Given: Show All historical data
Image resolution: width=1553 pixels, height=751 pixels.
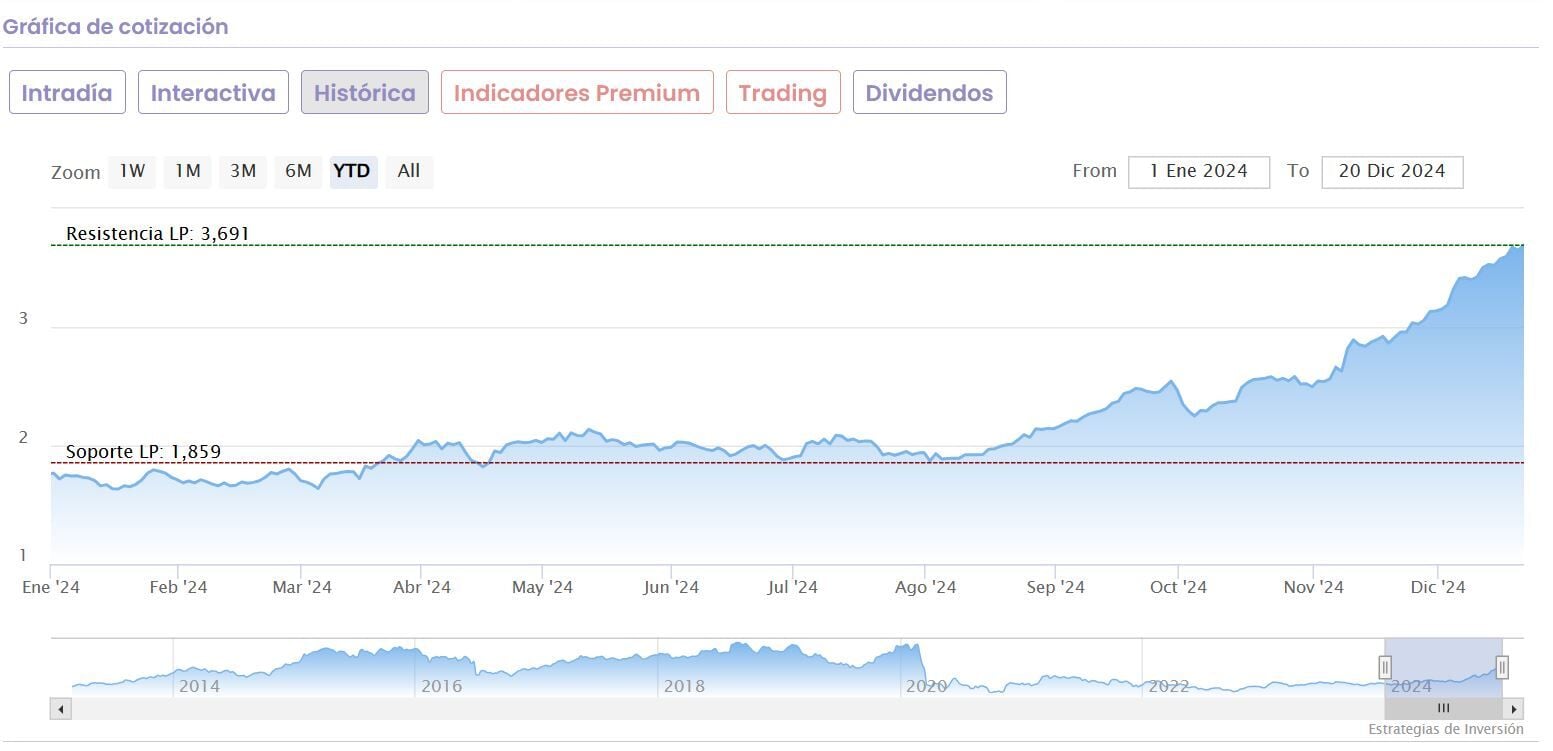Looking at the screenshot, I should point(409,171).
